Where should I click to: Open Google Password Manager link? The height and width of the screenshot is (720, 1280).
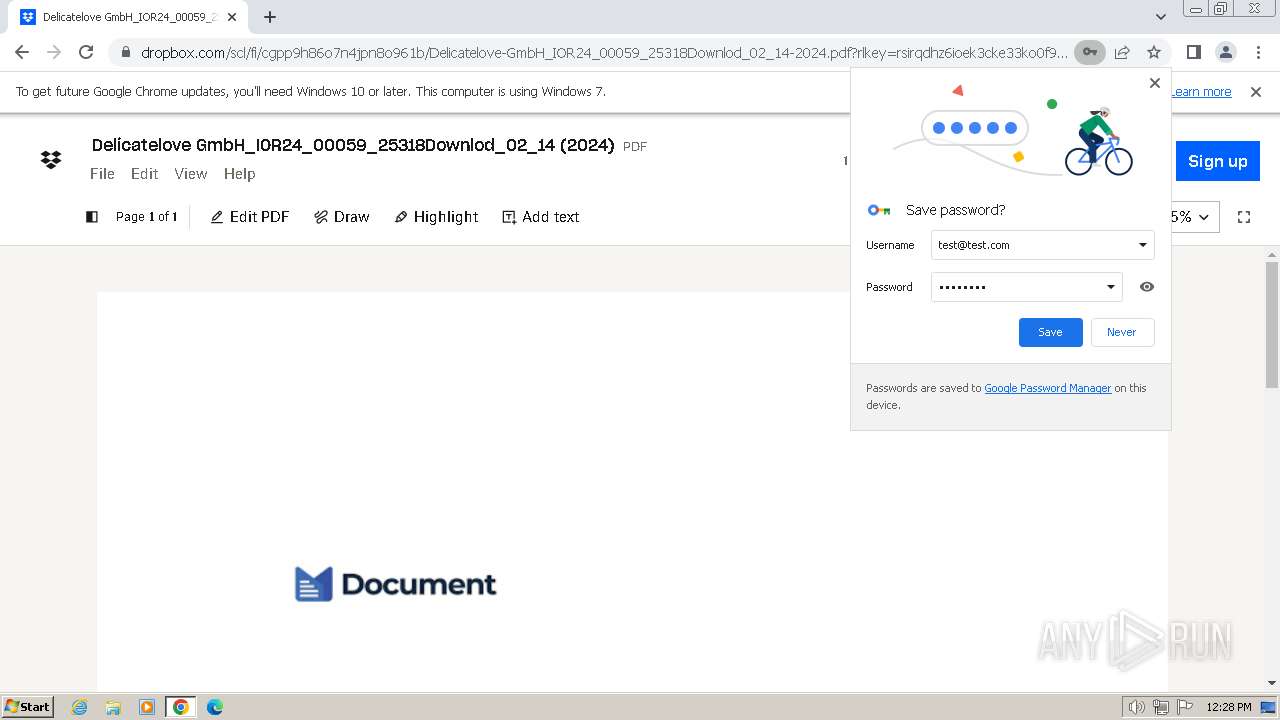pyautogui.click(x=1047, y=388)
